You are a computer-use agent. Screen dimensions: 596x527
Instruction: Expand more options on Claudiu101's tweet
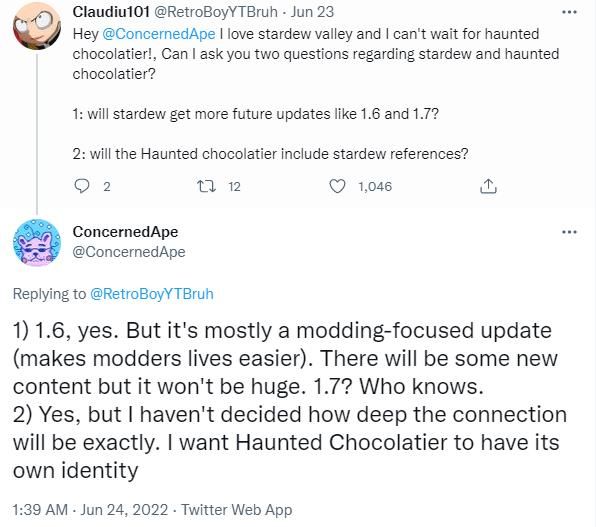pos(569,13)
